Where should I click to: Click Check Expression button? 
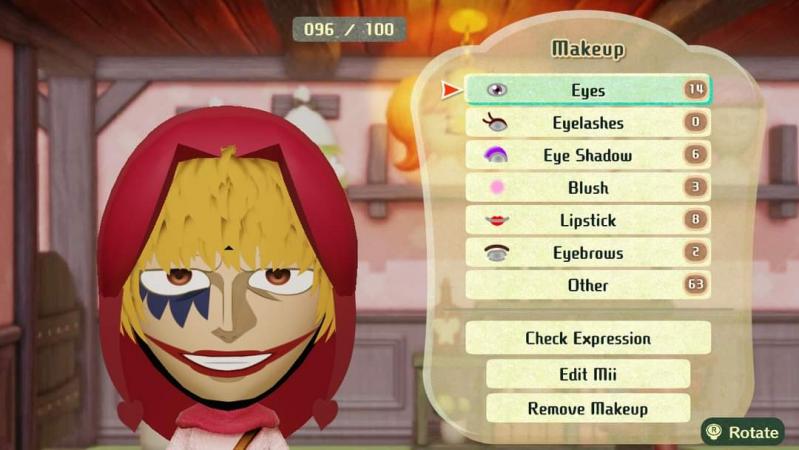pyautogui.click(x=588, y=338)
